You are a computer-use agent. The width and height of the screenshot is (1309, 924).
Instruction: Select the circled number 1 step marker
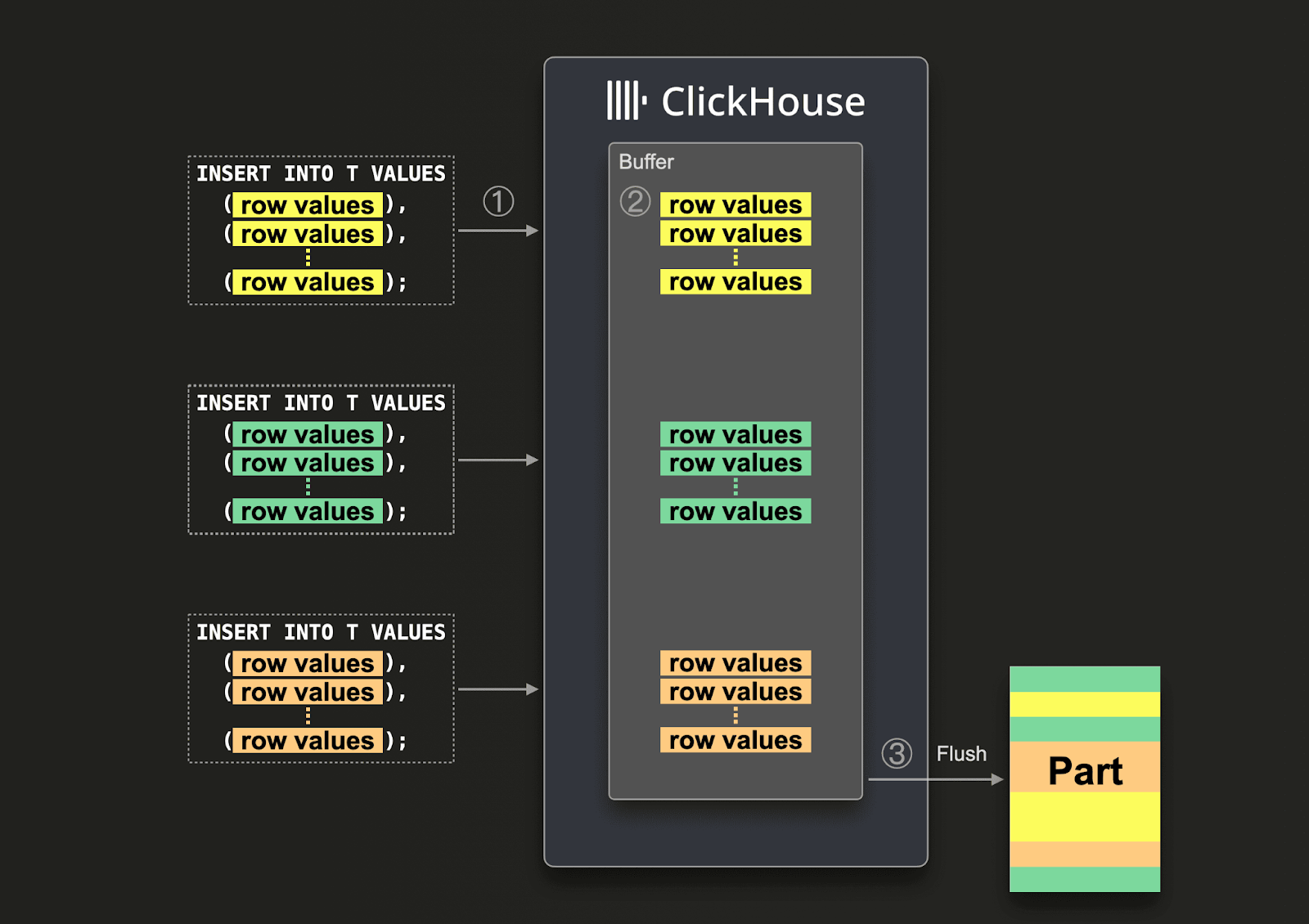(499, 201)
